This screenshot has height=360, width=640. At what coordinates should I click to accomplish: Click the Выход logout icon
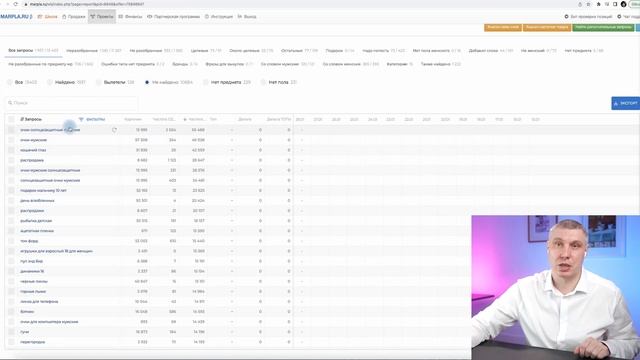240,17
